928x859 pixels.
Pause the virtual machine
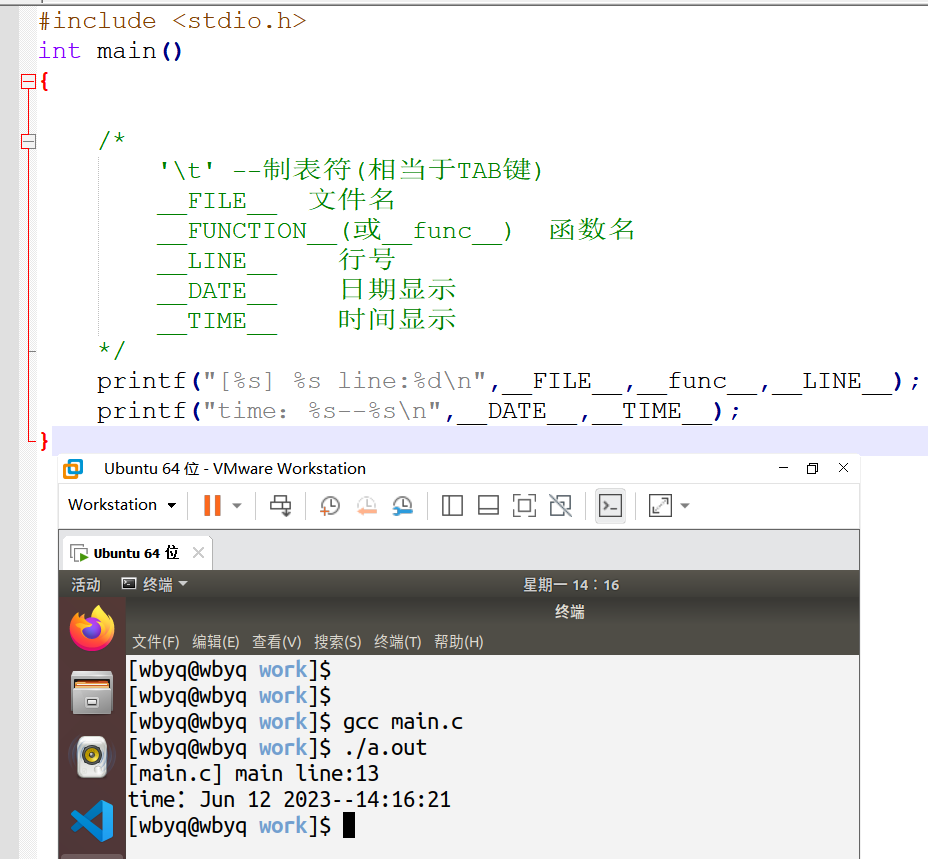(x=212, y=506)
